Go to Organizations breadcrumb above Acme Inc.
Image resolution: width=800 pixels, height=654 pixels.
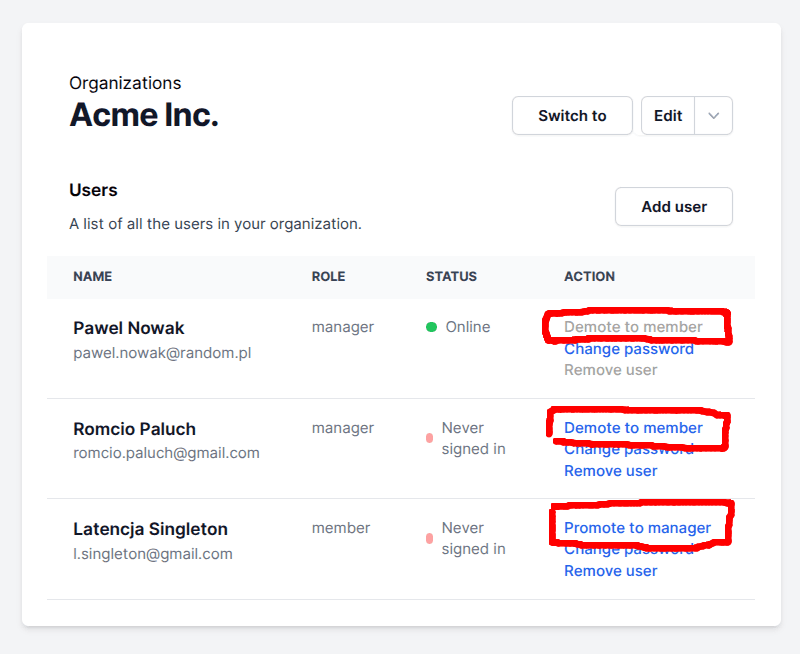125,83
